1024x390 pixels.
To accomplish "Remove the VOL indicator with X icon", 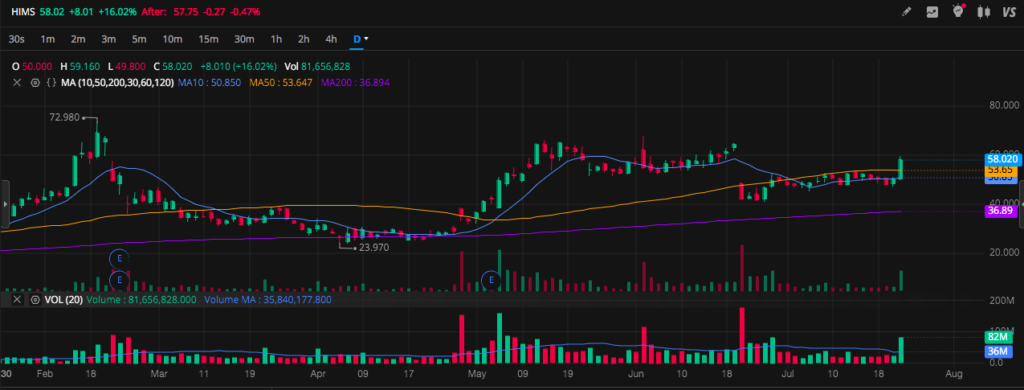I will click(x=18, y=300).
